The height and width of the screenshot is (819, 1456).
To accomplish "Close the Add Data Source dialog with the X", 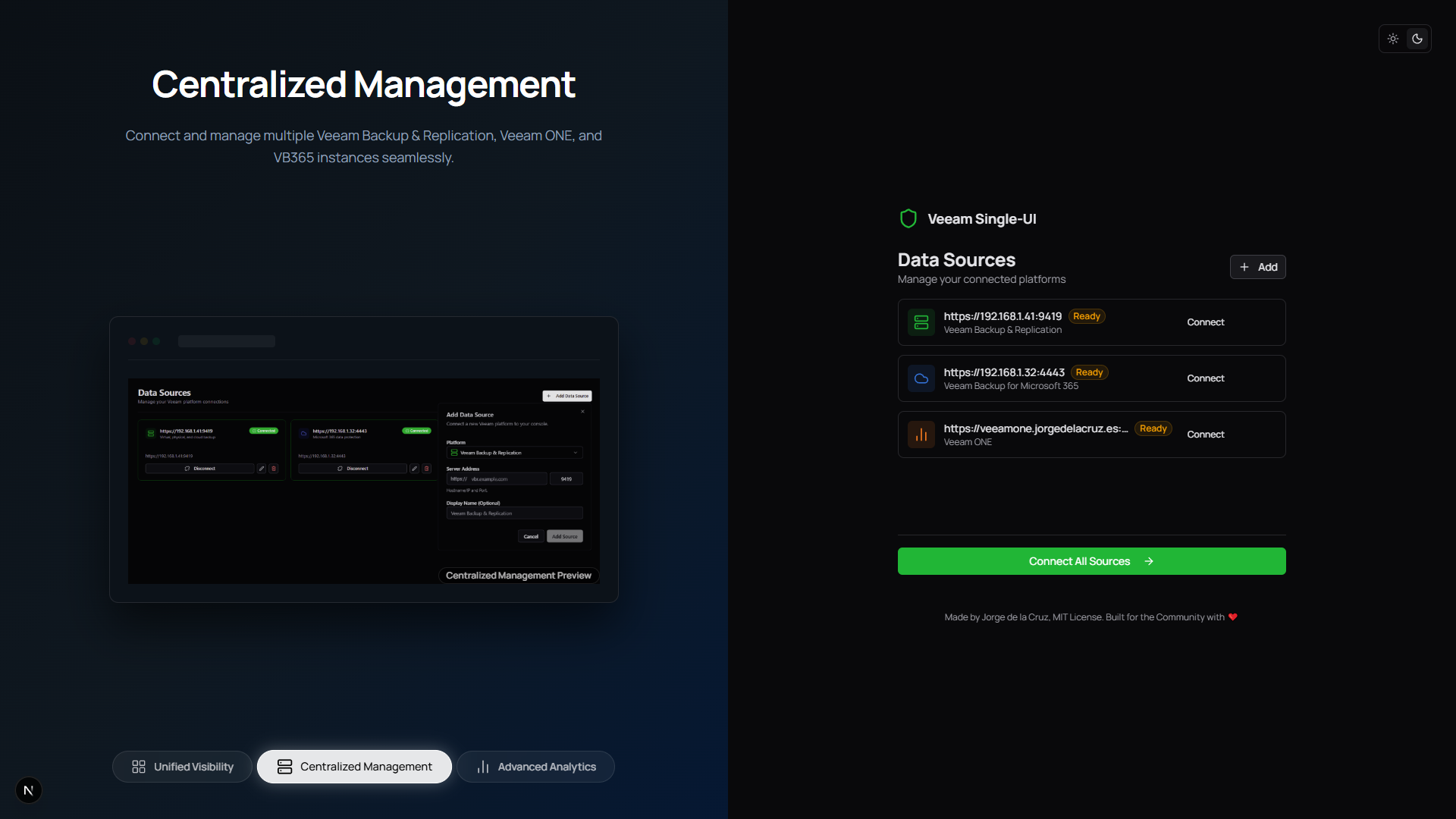I will 583,411.
